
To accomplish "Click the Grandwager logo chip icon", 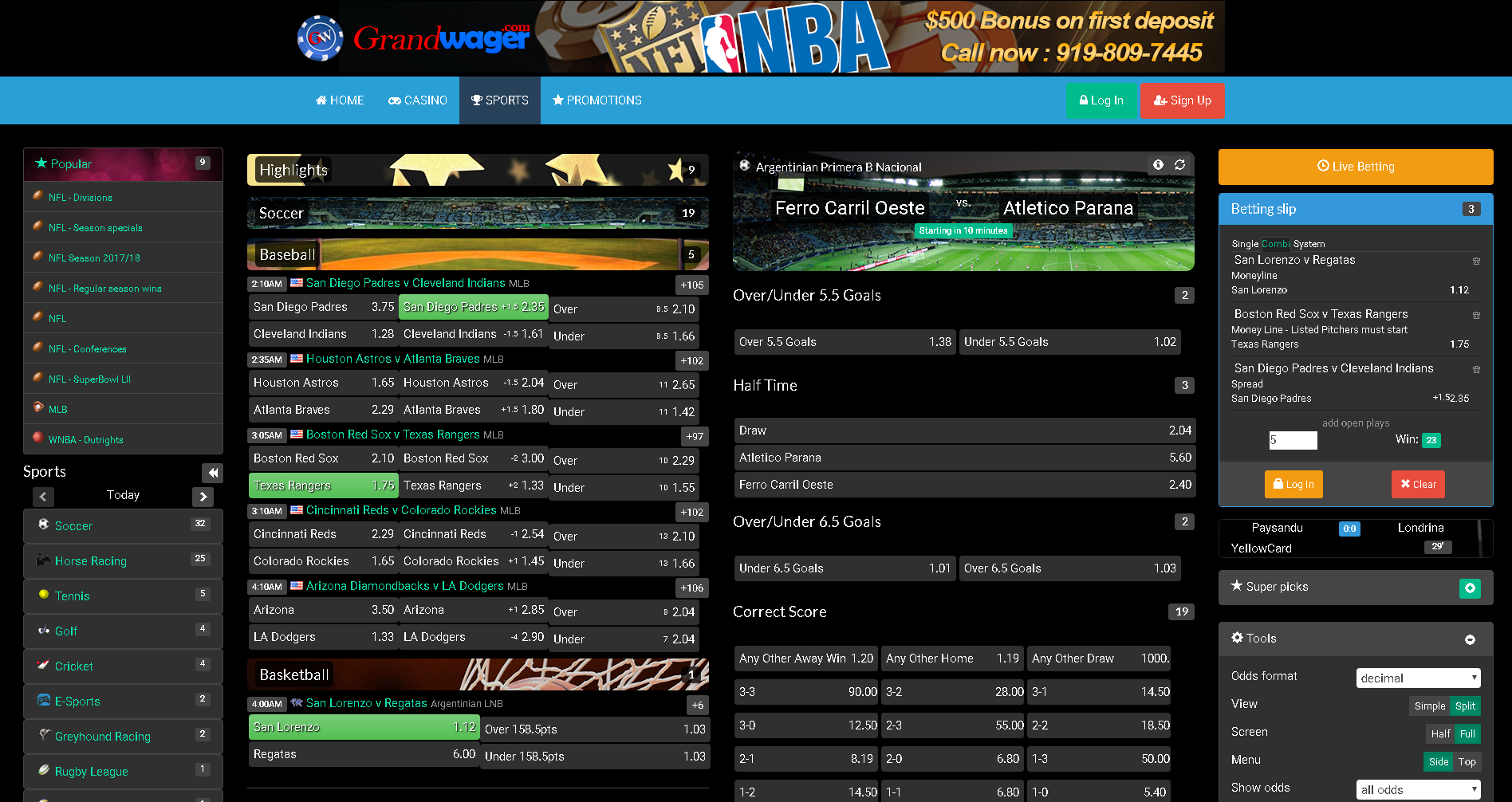I will (x=321, y=37).
